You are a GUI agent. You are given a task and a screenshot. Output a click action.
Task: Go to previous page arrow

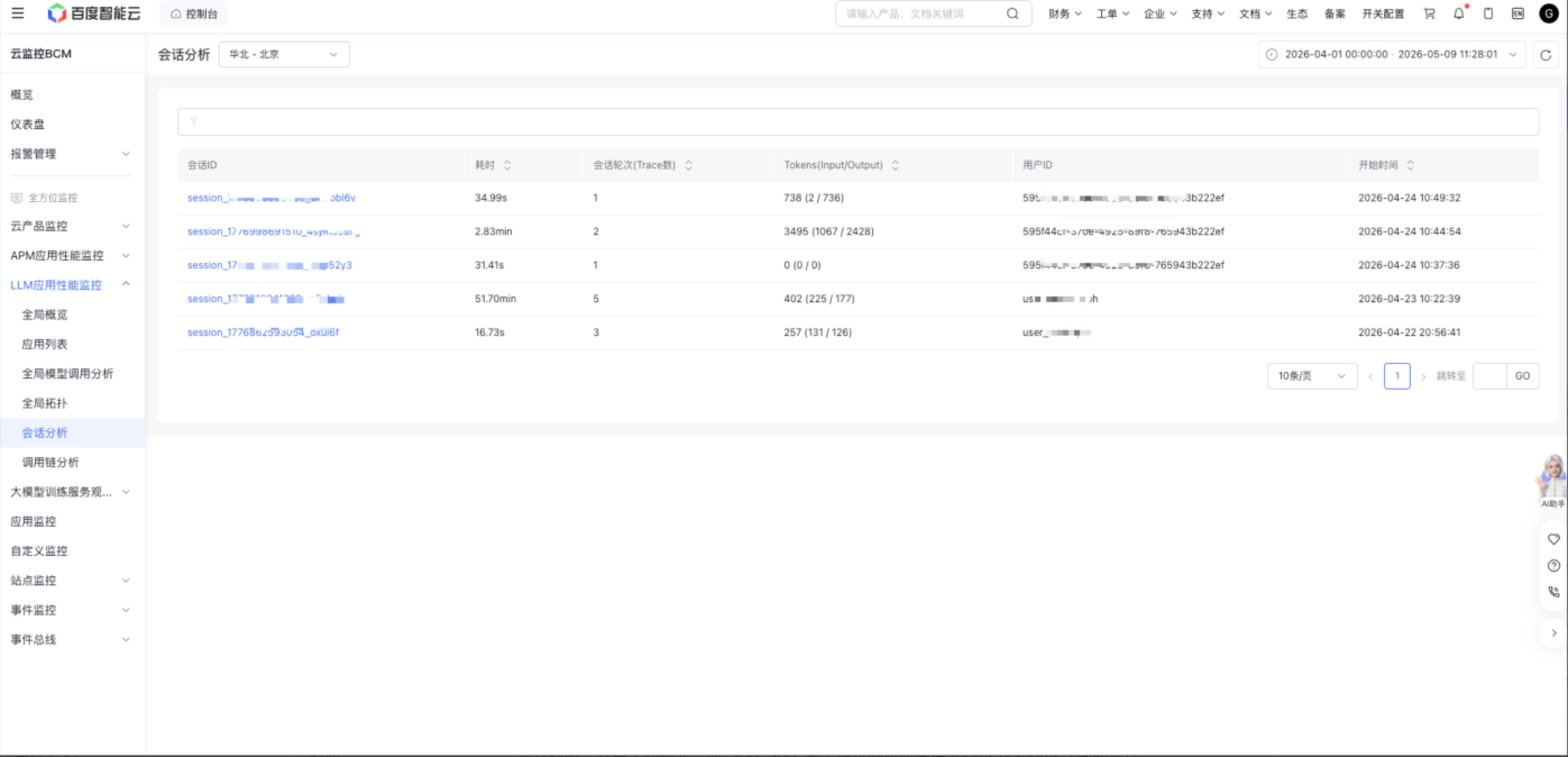(x=1371, y=376)
